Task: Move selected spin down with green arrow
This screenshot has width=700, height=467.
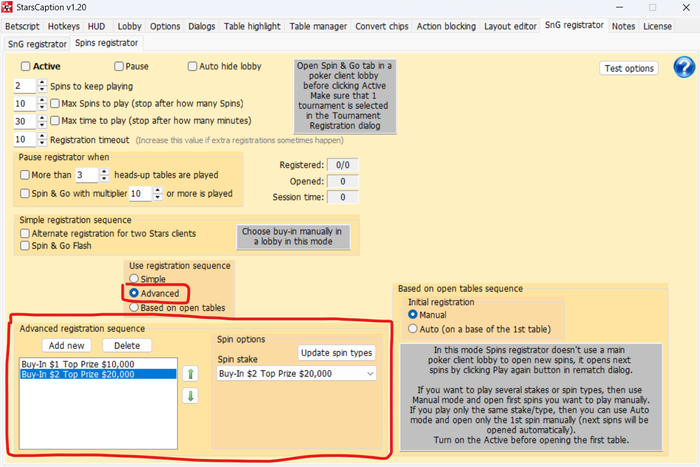Action: tap(191, 396)
